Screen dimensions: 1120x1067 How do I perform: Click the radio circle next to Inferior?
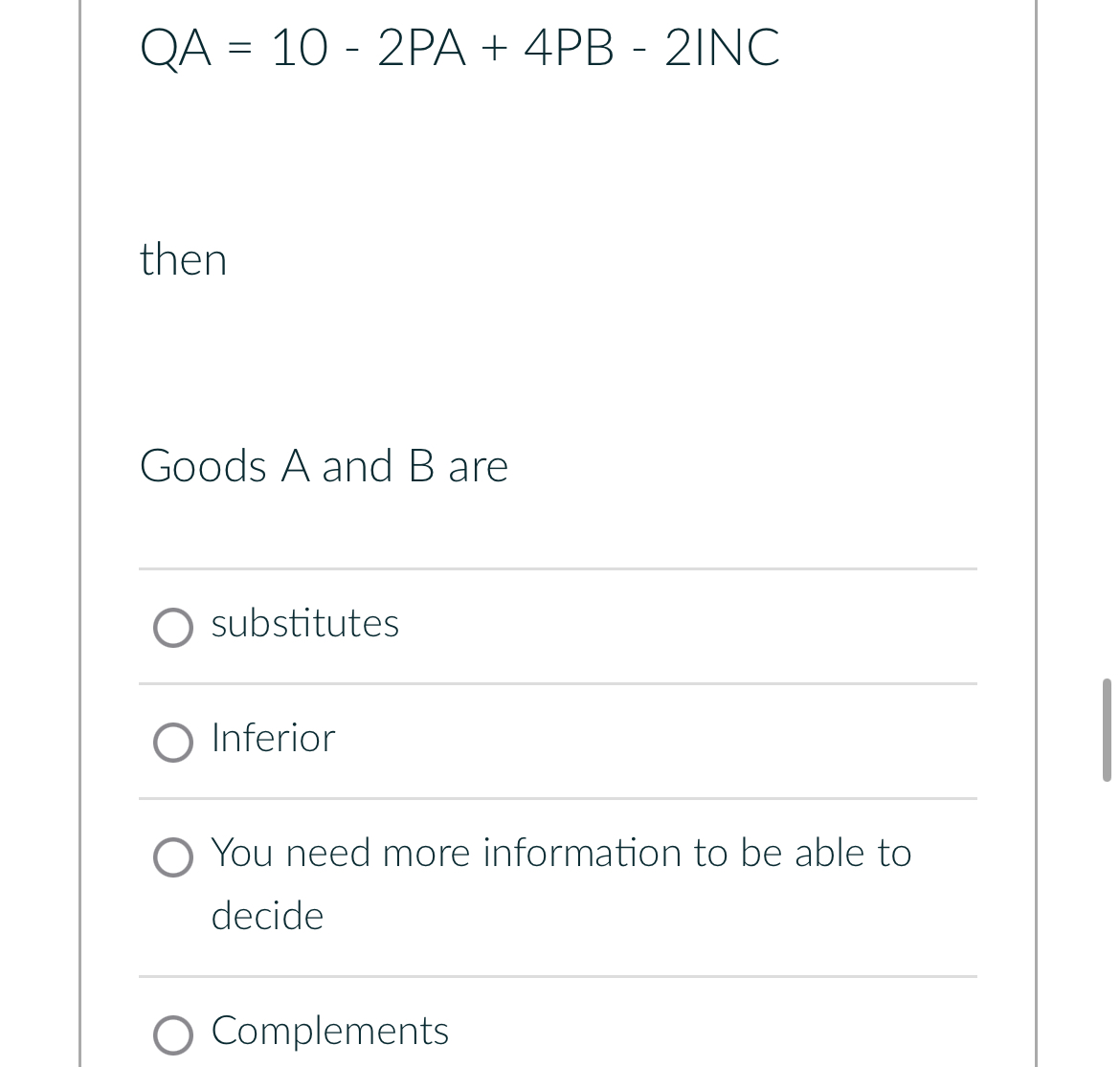tap(173, 743)
